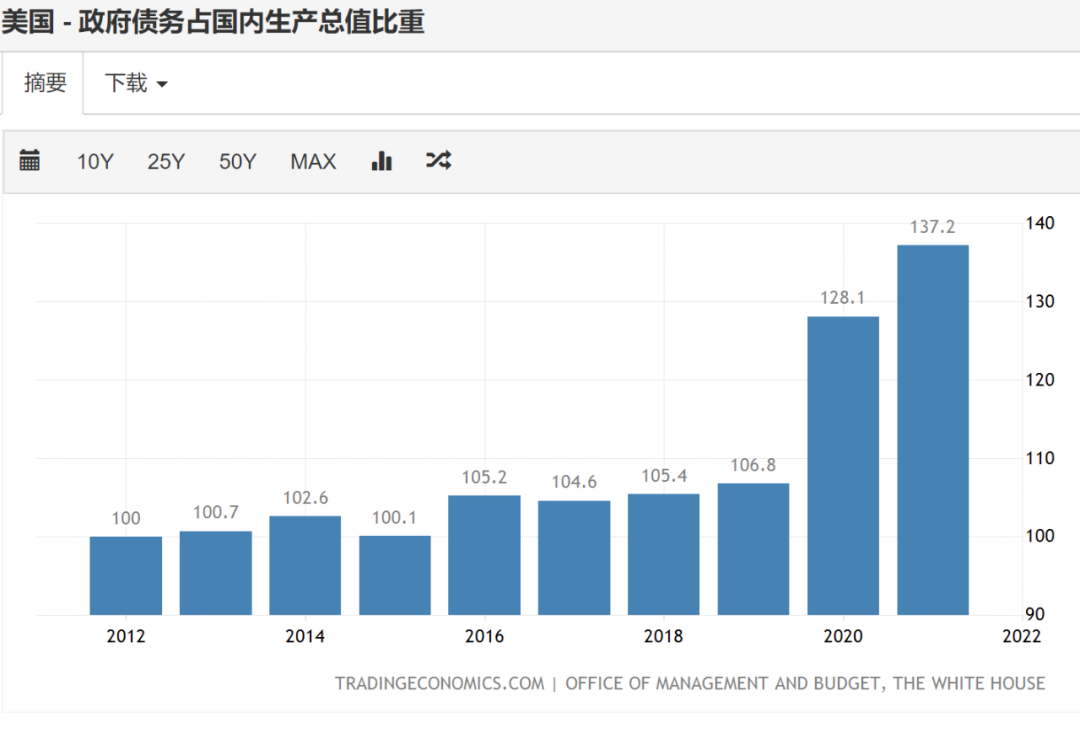
Task: Select the 50Y time range
Action: [238, 161]
